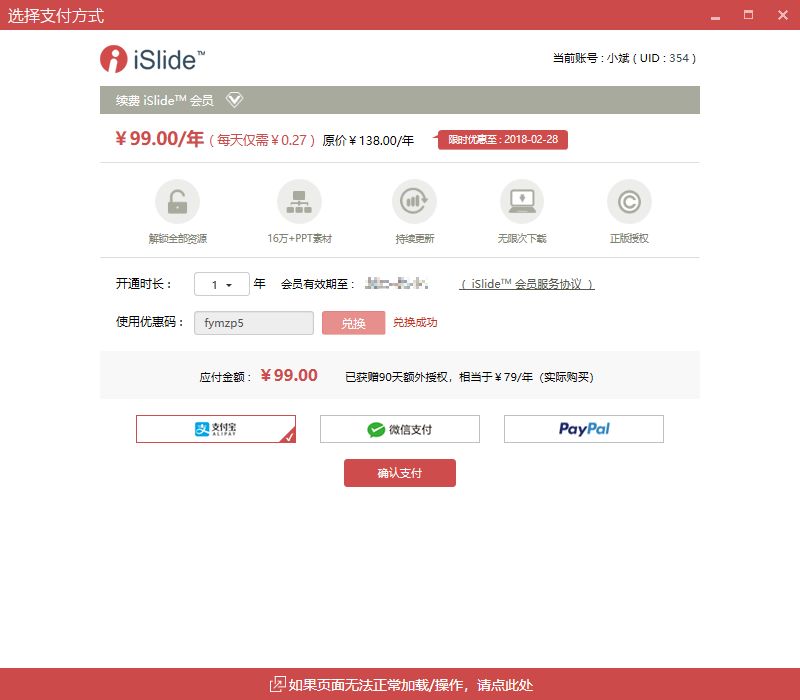Image resolution: width=800 pixels, height=700 pixels.
Task: Select WeChat Pay payment option
Action: tap(400, 429)
